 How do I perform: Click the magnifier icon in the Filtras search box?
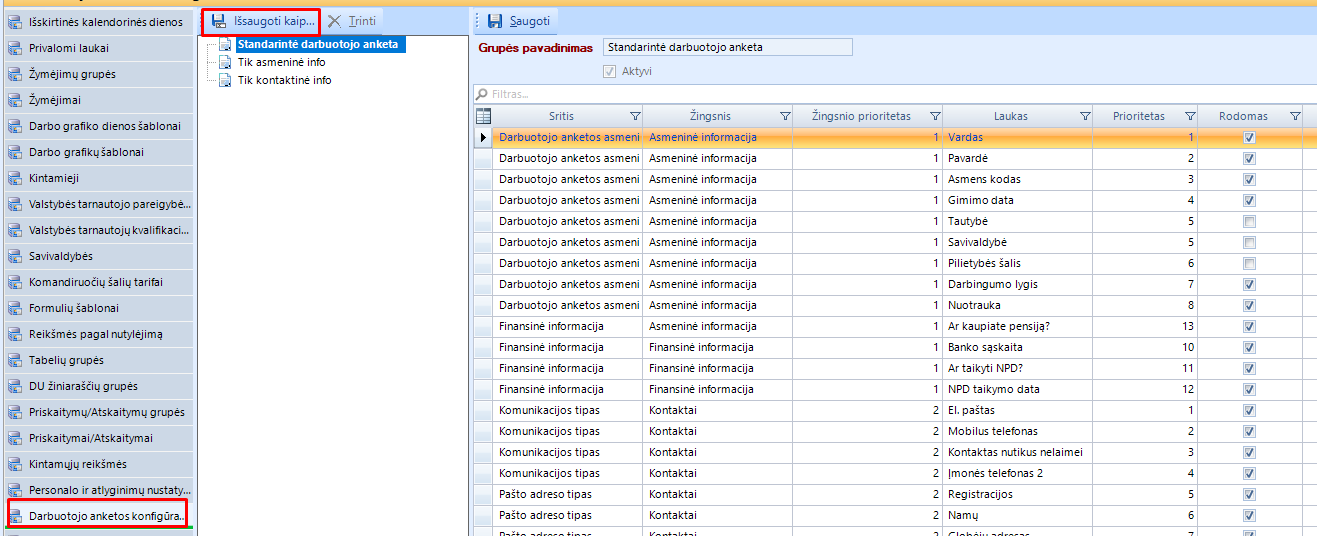click(481, 94)
